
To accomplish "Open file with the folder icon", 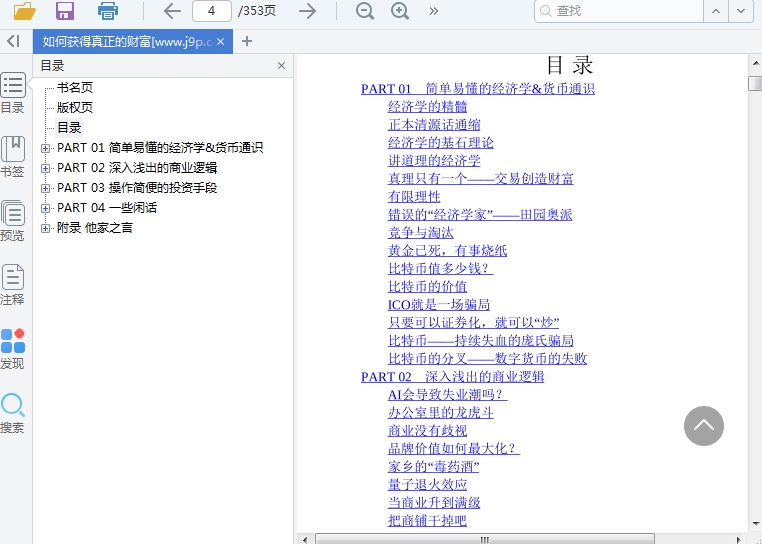I will [24, 11].
